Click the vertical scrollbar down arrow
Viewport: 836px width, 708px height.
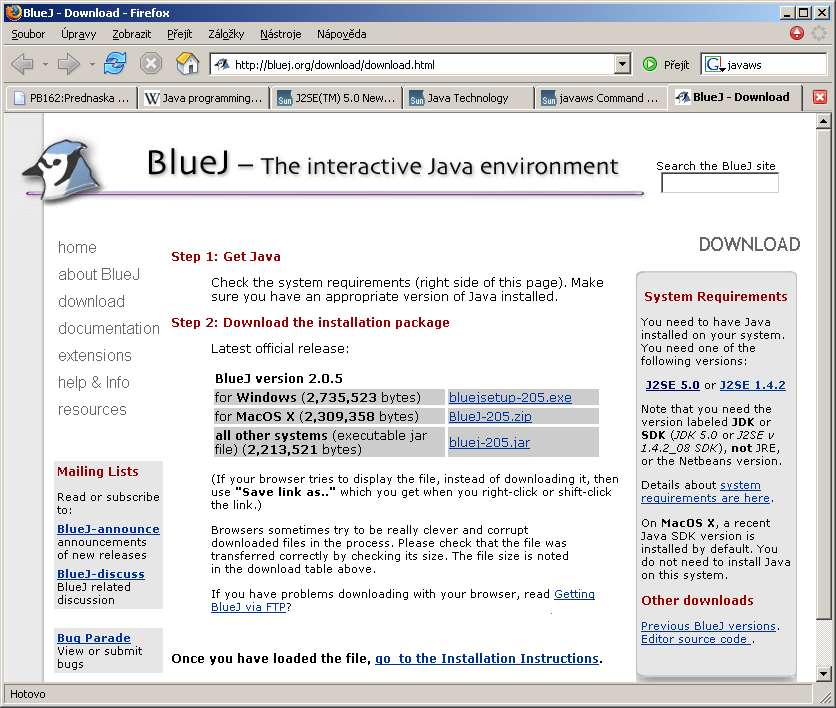(824, 674)
